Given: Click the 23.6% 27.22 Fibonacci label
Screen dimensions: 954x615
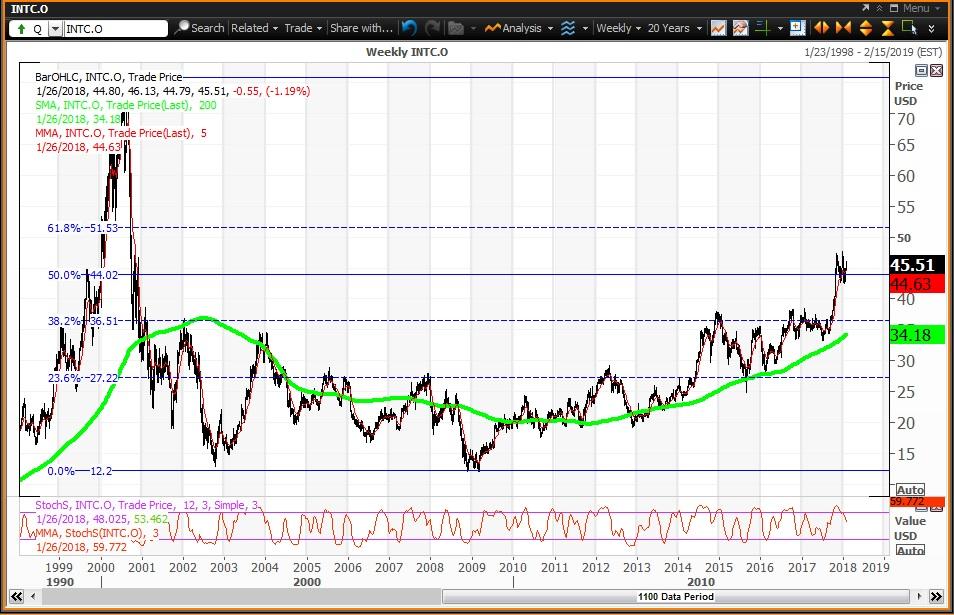Looking at the screenshot, I should (83, 378).
